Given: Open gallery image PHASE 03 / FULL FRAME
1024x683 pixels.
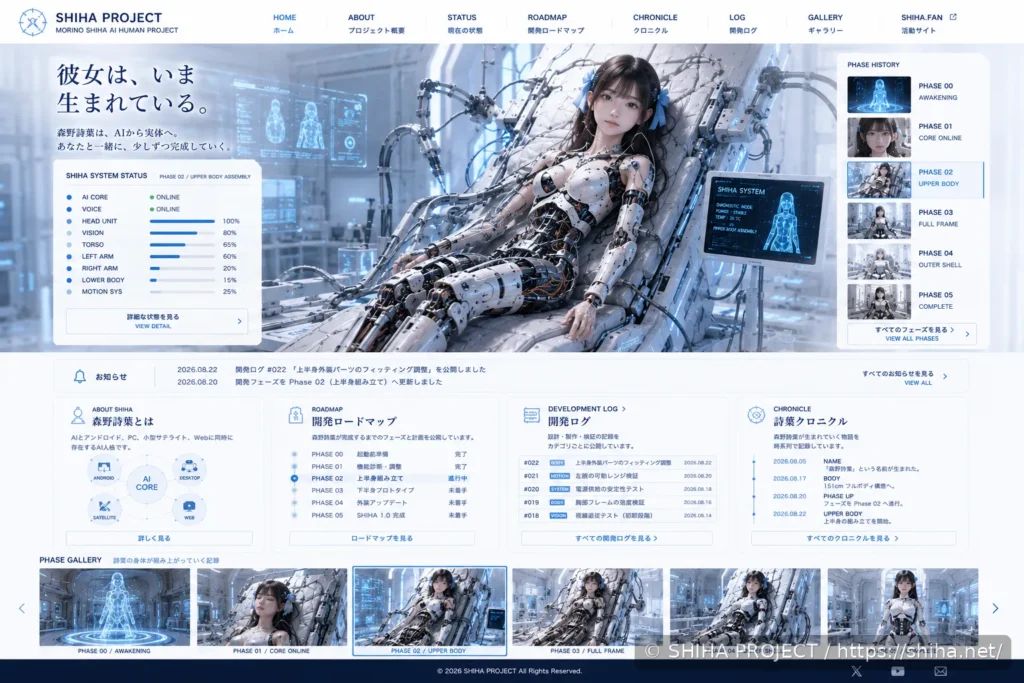Looking at the screenshot, I should (x=587, y=607).
